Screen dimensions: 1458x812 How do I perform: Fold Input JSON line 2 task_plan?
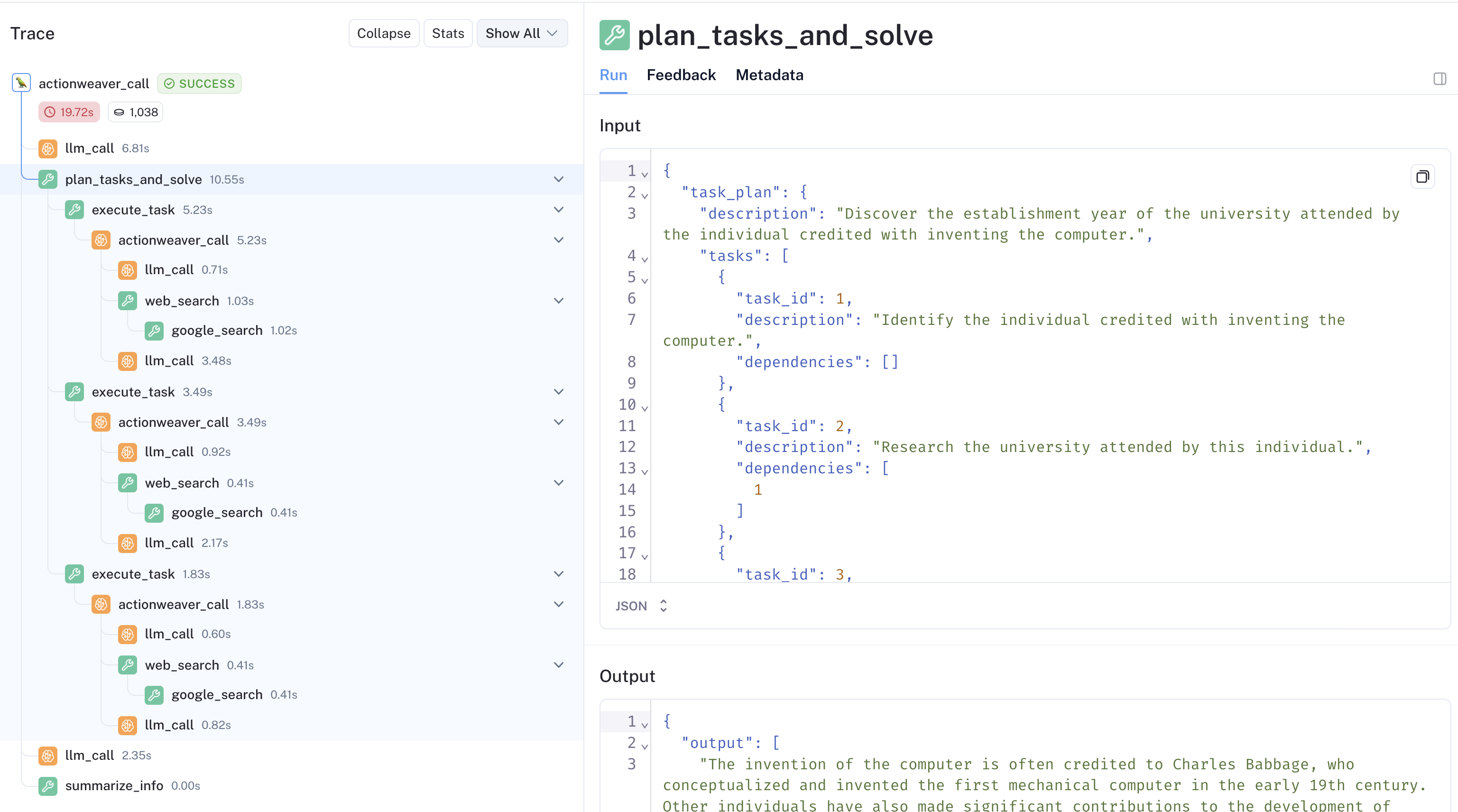(644, 195)
